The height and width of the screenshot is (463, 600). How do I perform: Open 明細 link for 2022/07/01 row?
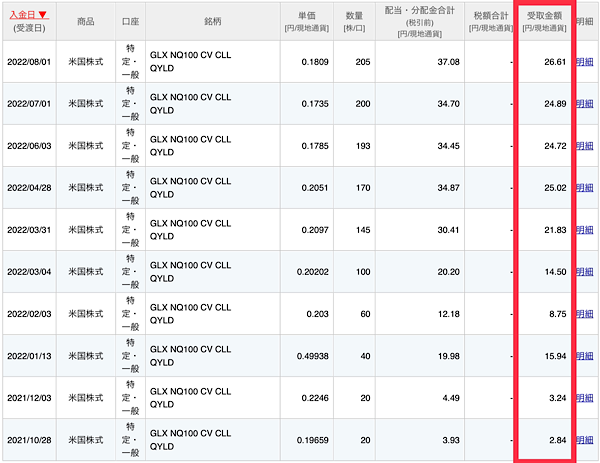click(x=585, y=104)
